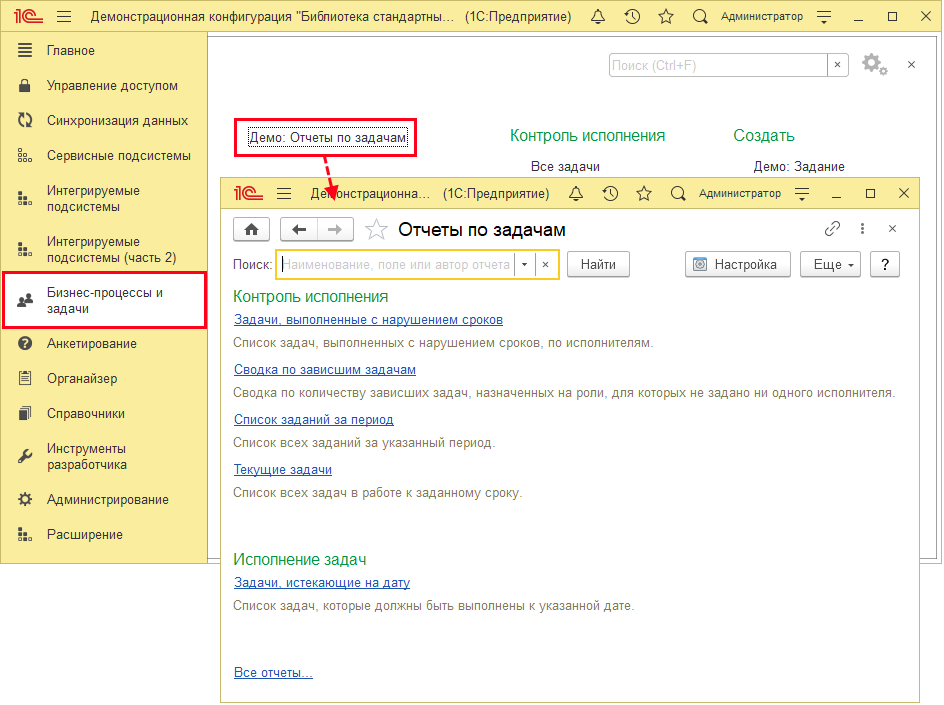Open help with the ? button
Screen dimensions: 944x705
(x=886, y=264)
